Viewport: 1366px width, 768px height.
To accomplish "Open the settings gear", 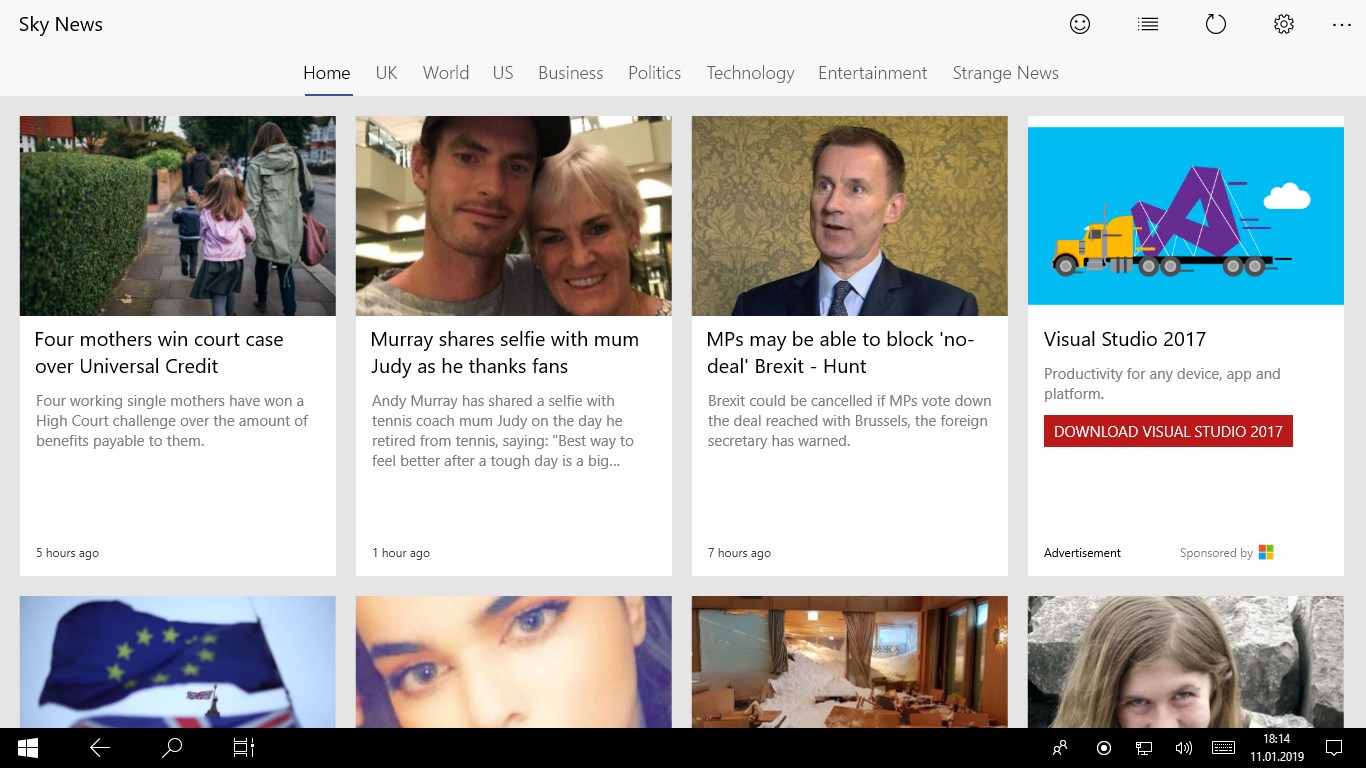I will coord(1284,24).
